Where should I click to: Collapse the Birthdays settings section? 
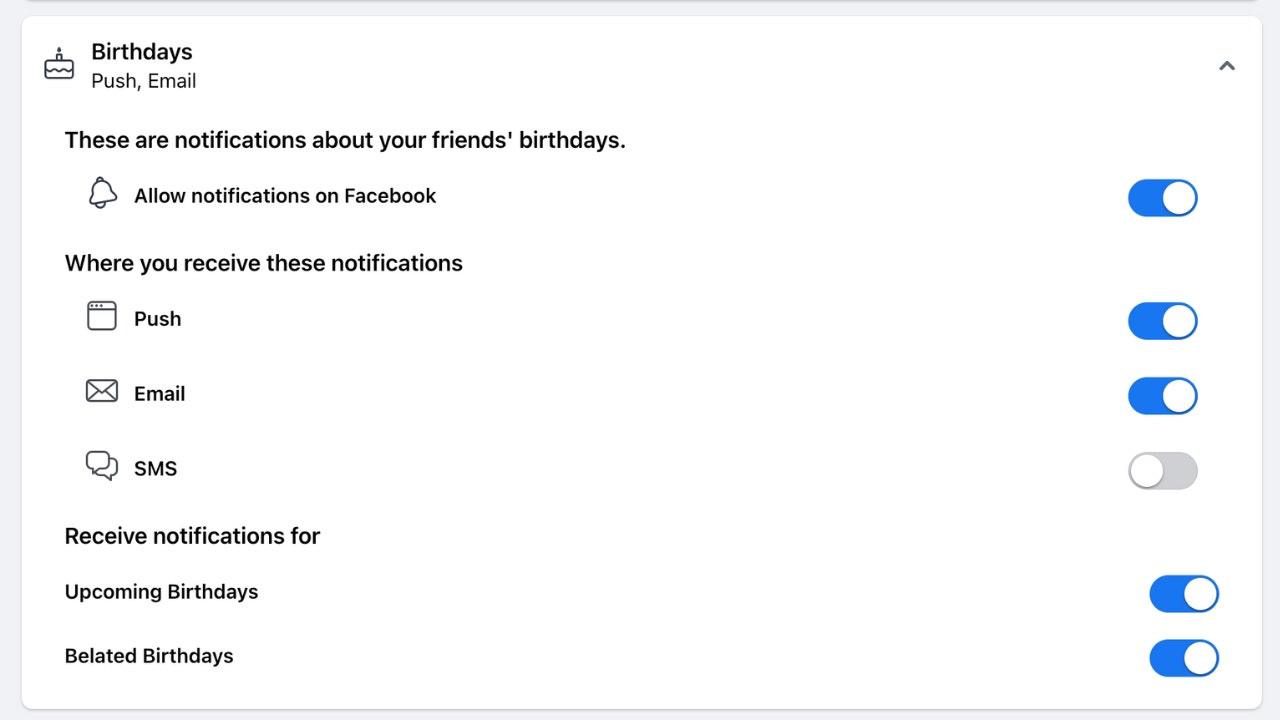pyautogui.click(x=1227, y=66)
